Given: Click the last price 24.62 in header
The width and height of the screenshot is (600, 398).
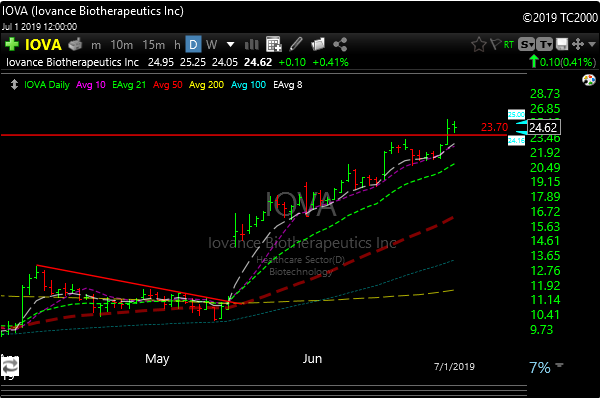Looking at the screenshot, I should tap(258, 62).
